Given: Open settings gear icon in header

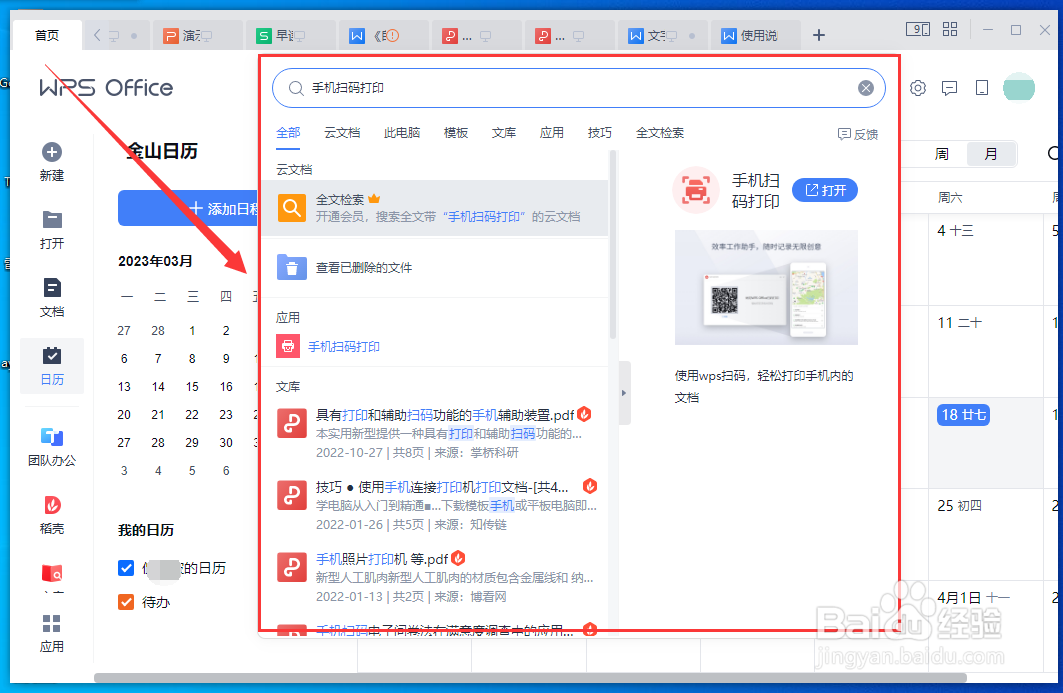Looking at the screenshot, I should pyautogui.click(x=918, y=87).
